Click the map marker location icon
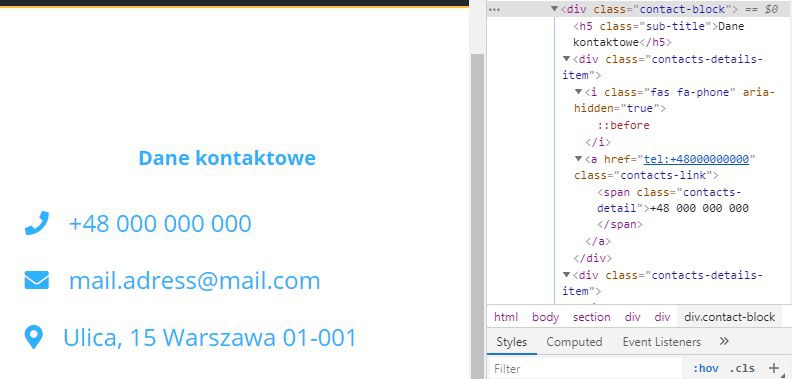 pyautogui.click(x=33, y=337)
